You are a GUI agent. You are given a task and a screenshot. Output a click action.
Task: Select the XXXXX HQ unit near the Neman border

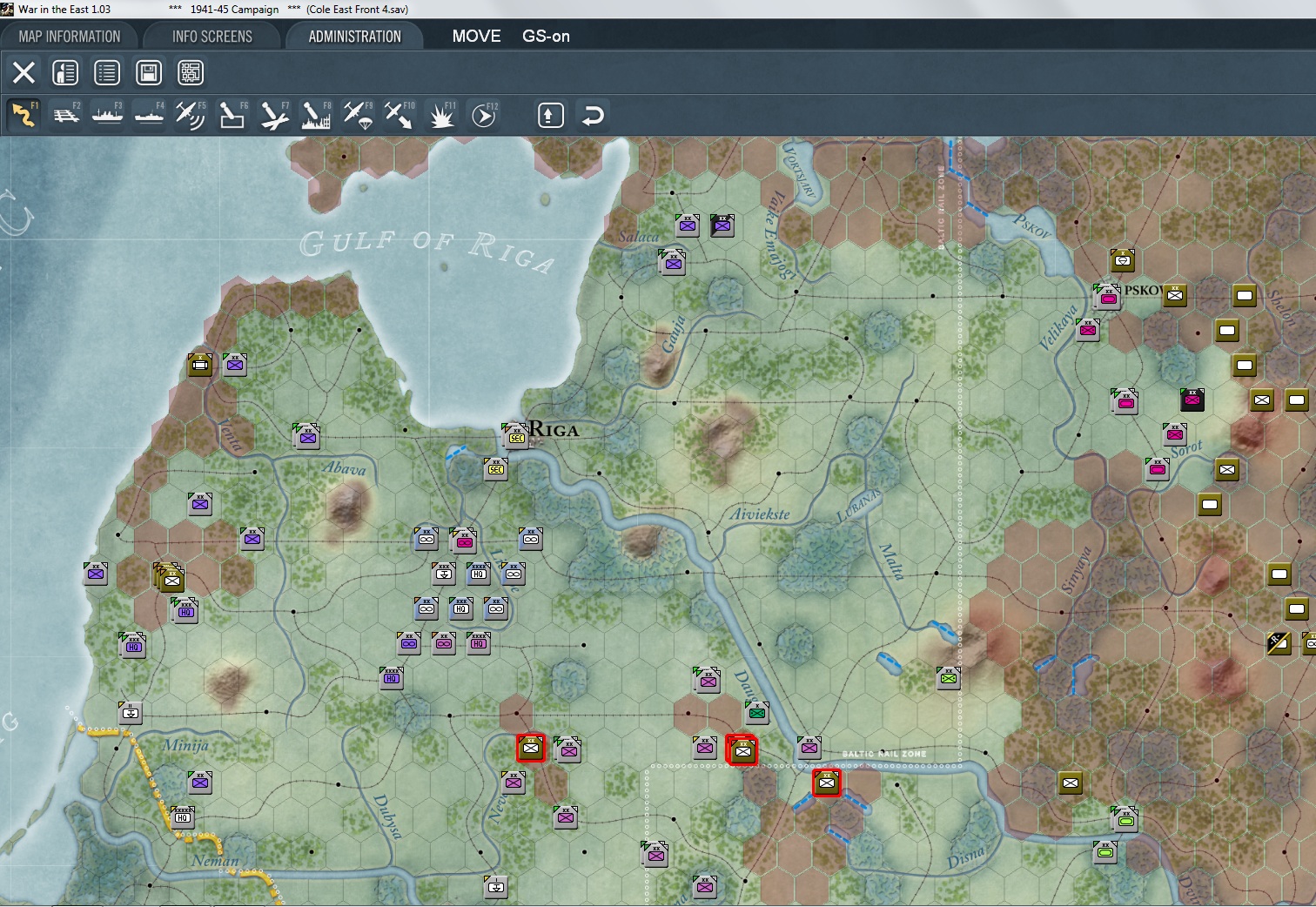pyautogui.click(x=183, y=816)
